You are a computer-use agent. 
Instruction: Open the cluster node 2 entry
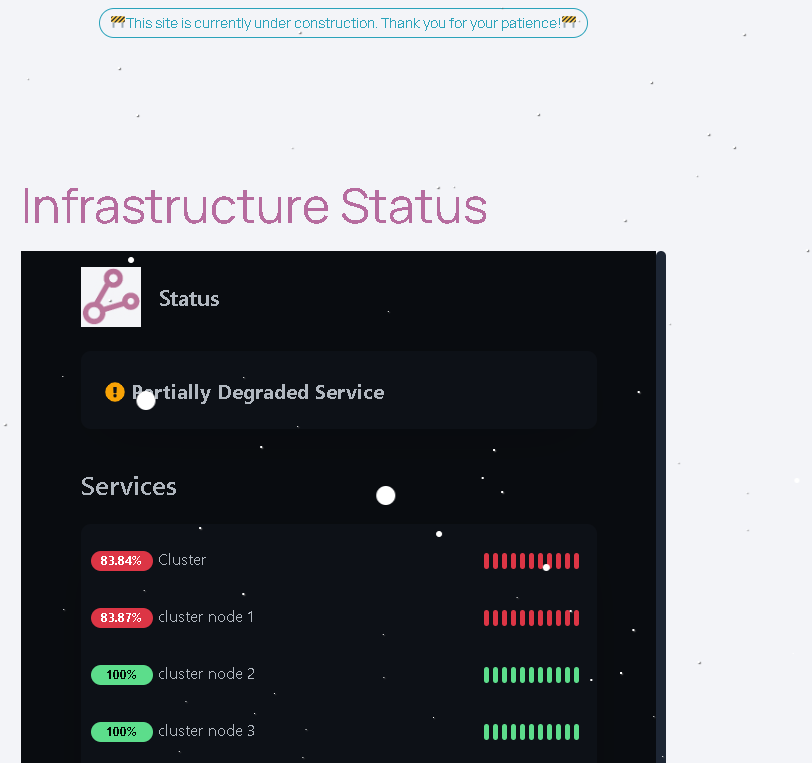206,674
